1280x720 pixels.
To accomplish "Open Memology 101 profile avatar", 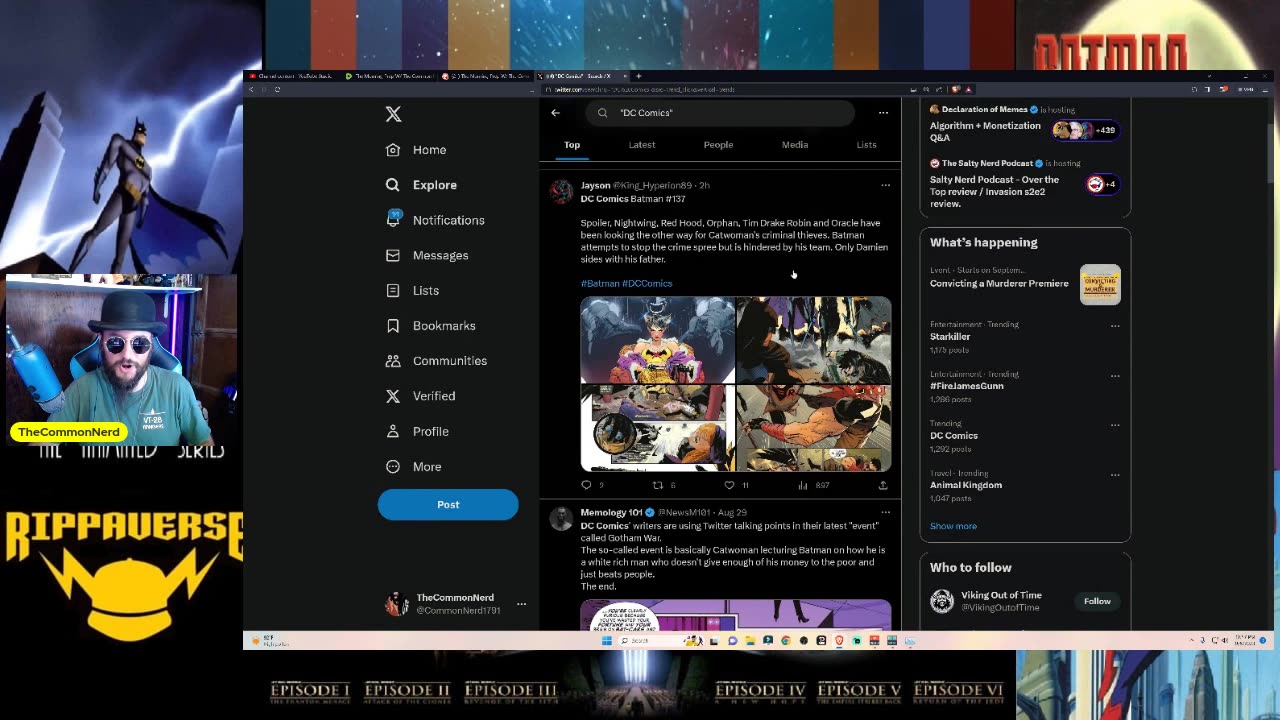I will click(562, 518).
